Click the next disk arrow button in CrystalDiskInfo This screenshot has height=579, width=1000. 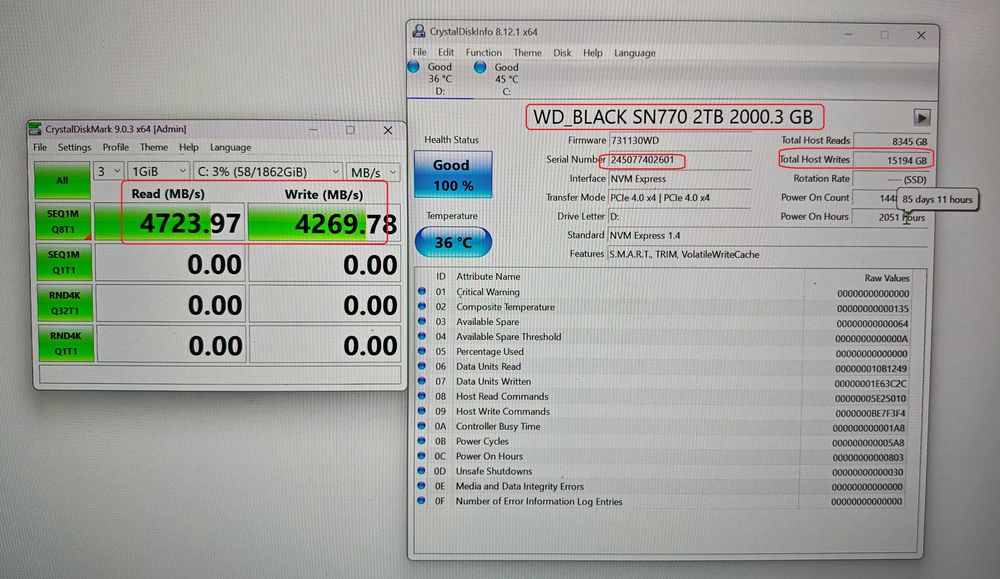click(922, 117)
